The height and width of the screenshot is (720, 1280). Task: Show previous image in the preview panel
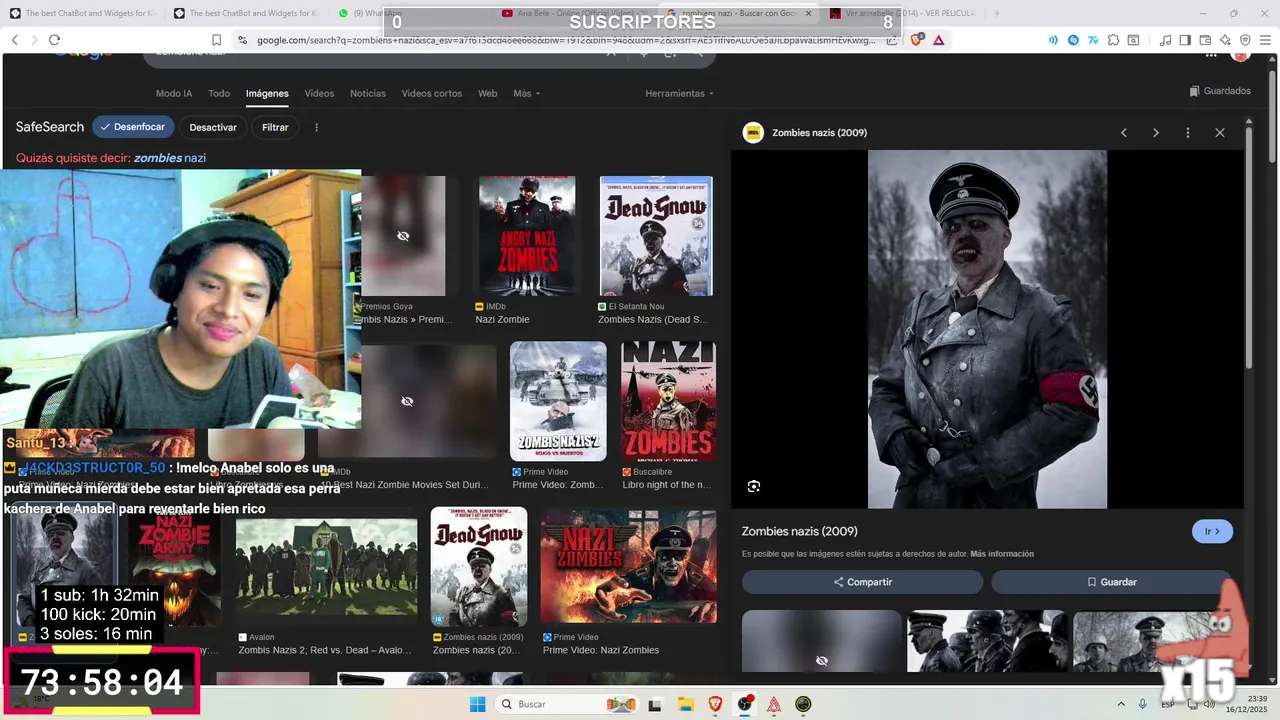(1124, 133)
